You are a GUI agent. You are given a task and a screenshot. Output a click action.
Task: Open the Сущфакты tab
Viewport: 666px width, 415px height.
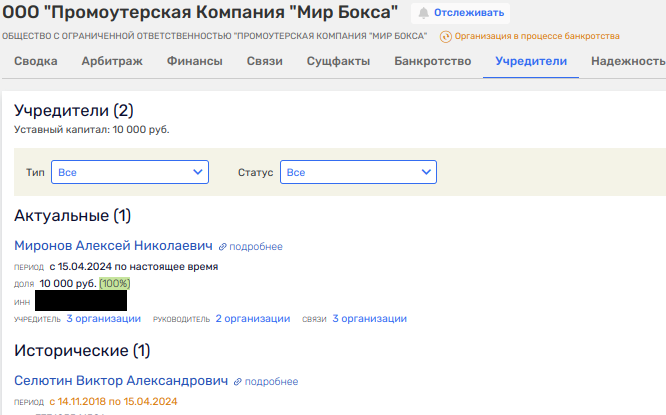338,61
